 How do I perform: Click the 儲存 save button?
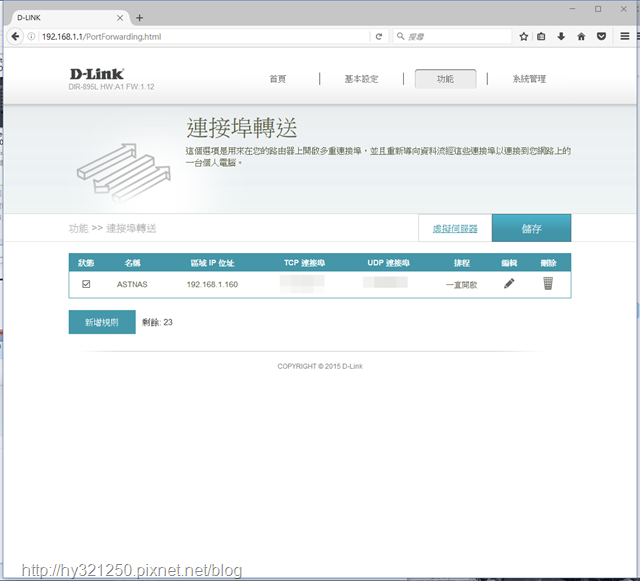[531, 228]
